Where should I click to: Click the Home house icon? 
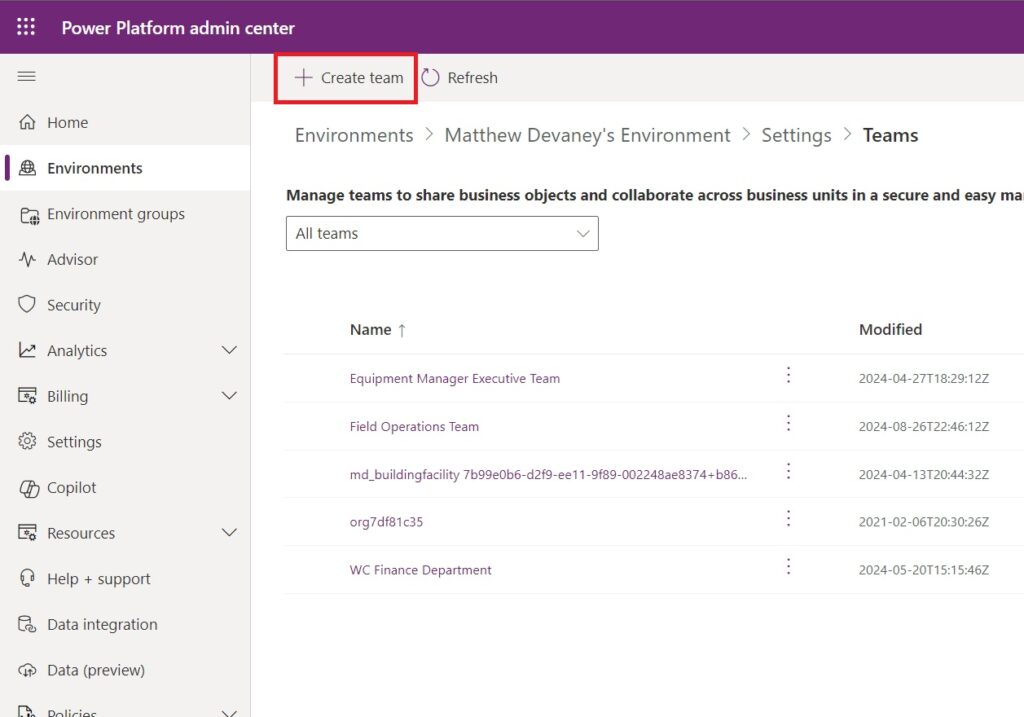pyautogui.click(x=27, y=122)
